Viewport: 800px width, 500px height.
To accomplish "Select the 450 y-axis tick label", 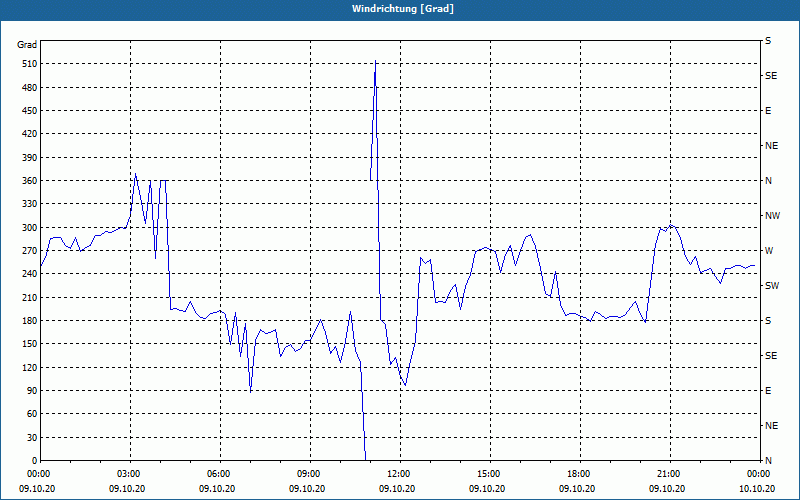I will tap(30, 111).
